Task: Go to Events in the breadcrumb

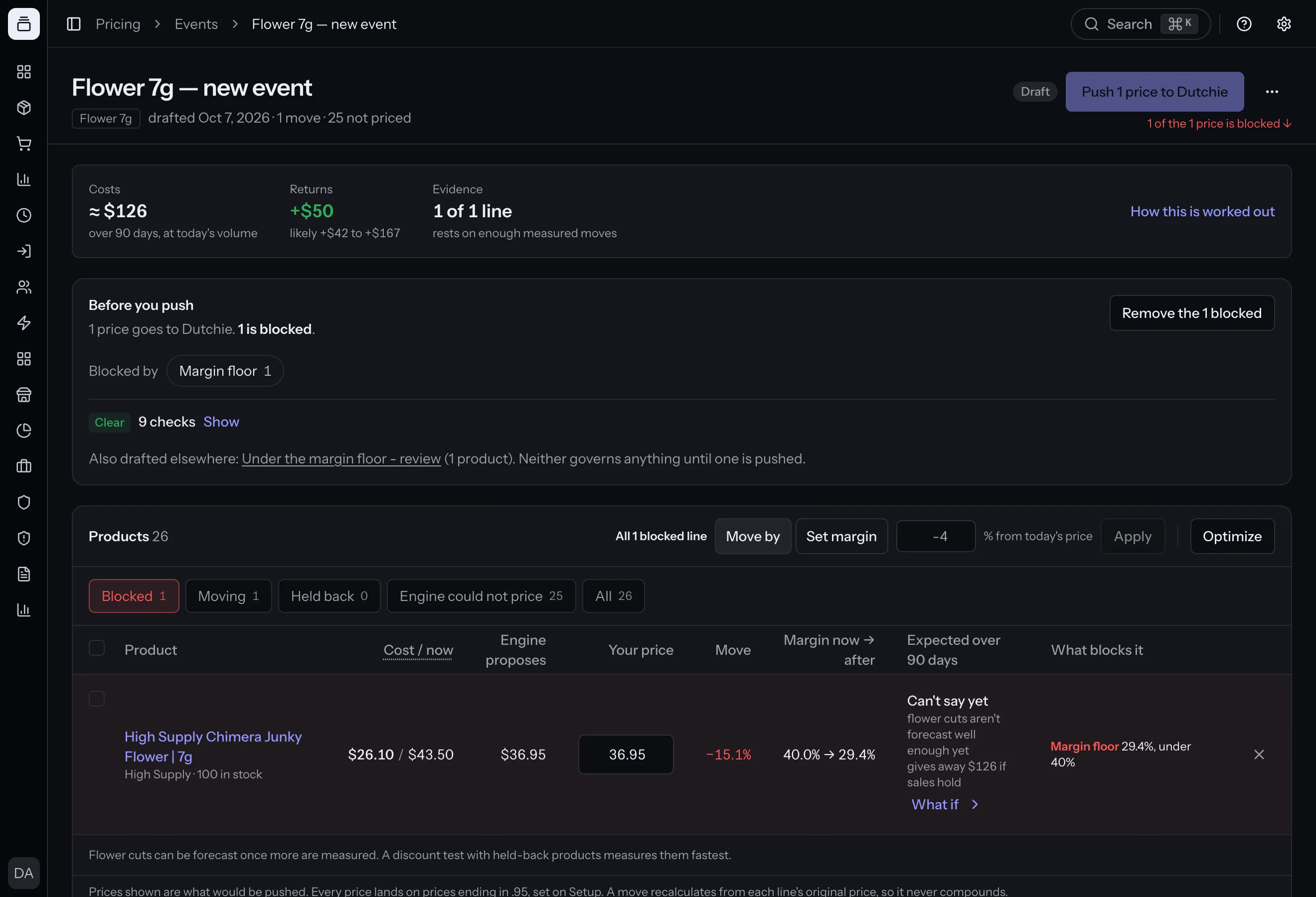Action: [x=196, y=24]
